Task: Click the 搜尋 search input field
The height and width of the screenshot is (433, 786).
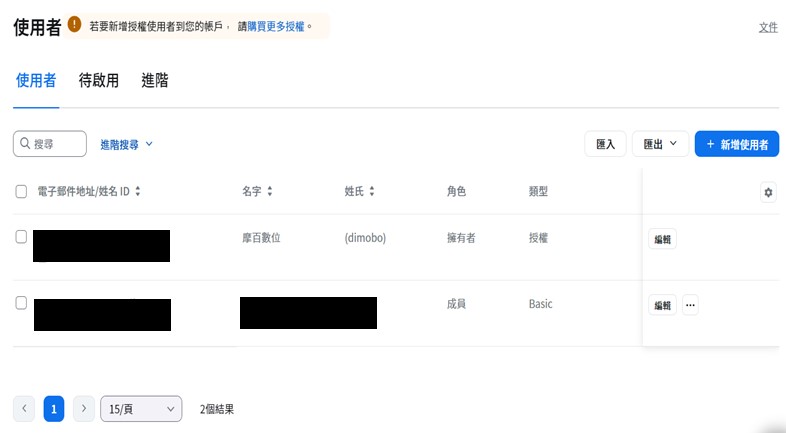Action: 50,144
